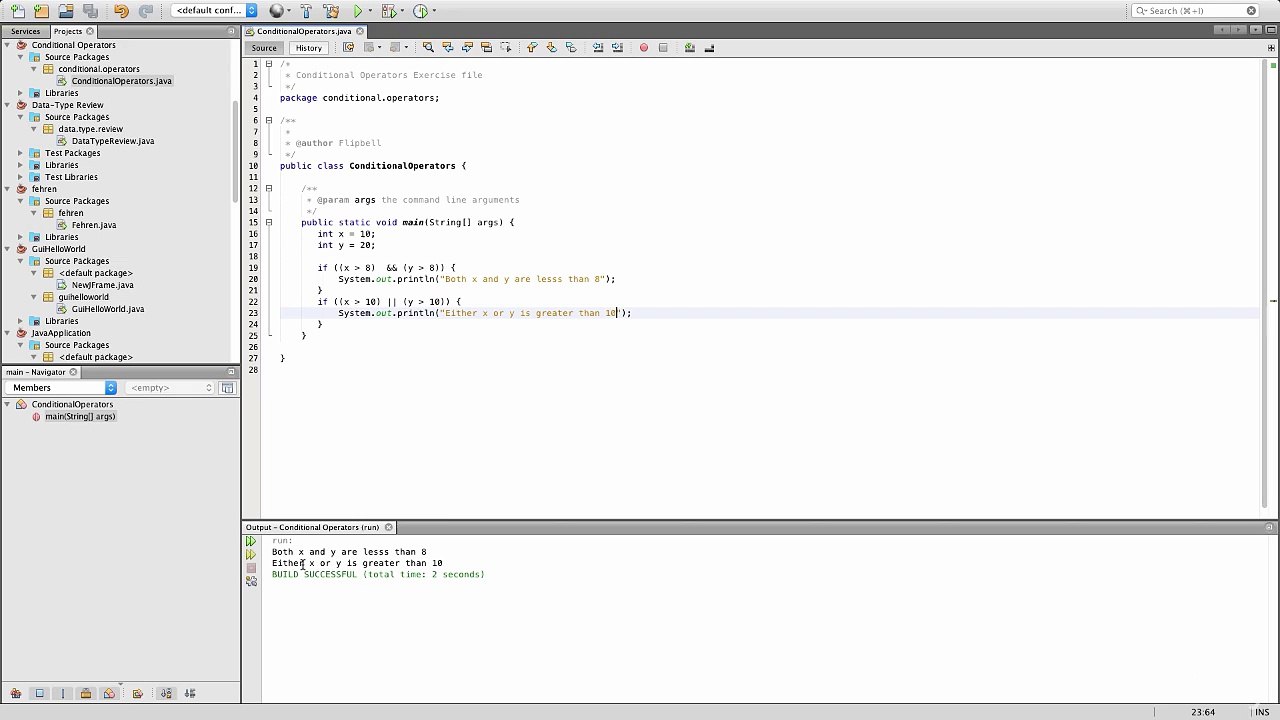Collapse the JavaApplication project node
The width and height of the screenshot is (1280, 720).
(x=7, y=333)
